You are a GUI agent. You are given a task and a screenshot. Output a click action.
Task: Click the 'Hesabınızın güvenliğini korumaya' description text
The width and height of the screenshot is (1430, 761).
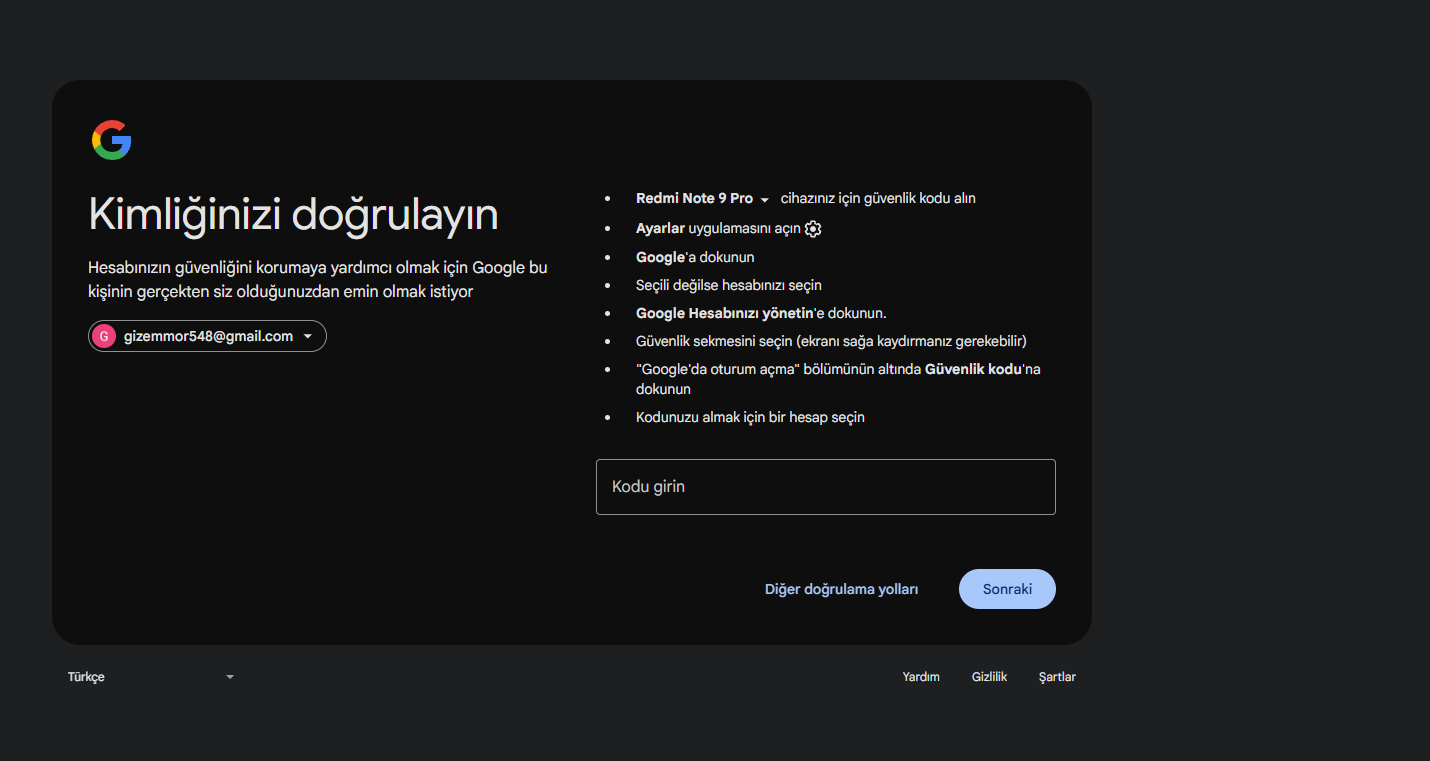[x=318, y=280]
